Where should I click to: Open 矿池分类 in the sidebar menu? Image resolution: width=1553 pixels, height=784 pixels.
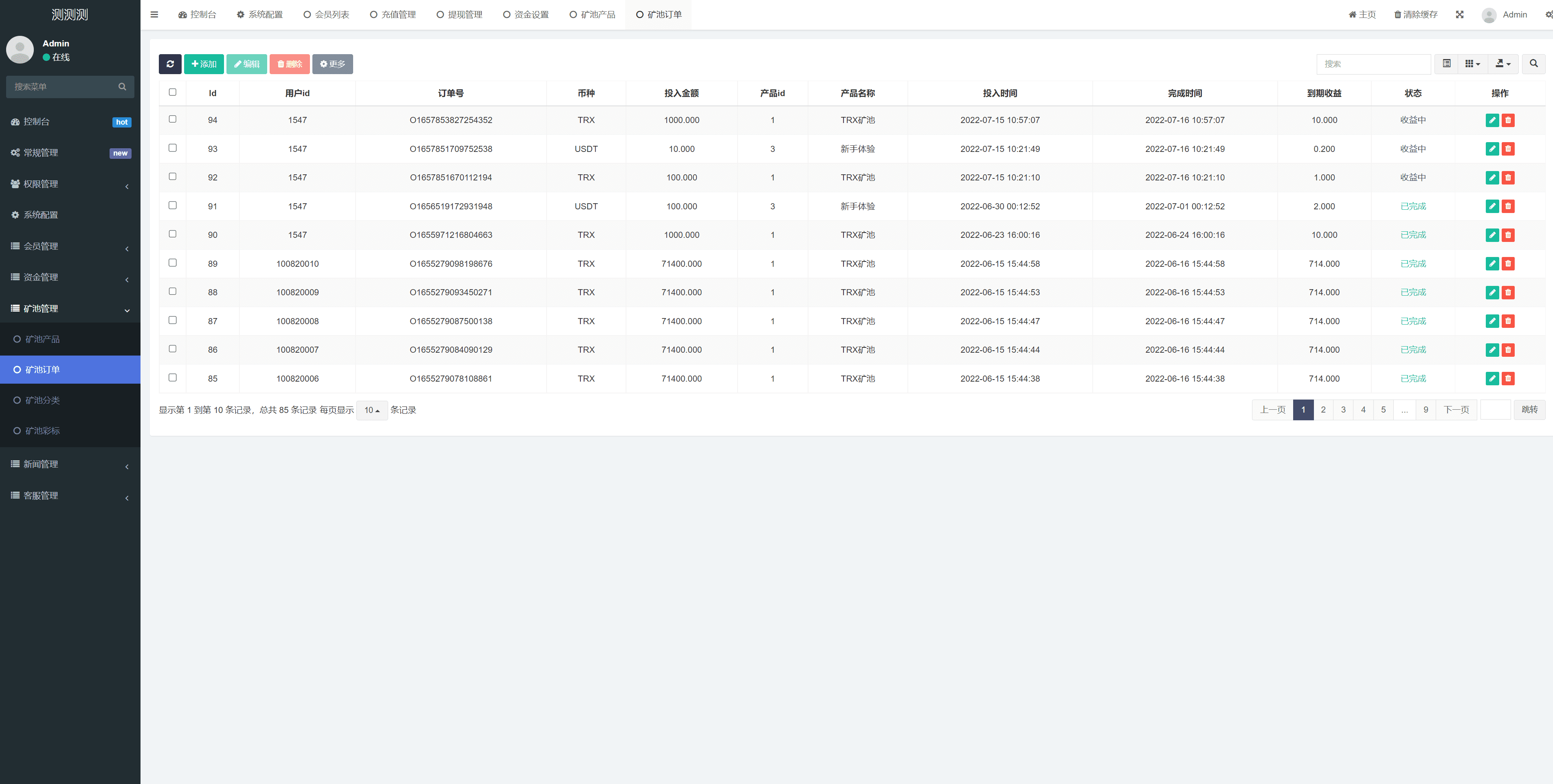(42, 400)
